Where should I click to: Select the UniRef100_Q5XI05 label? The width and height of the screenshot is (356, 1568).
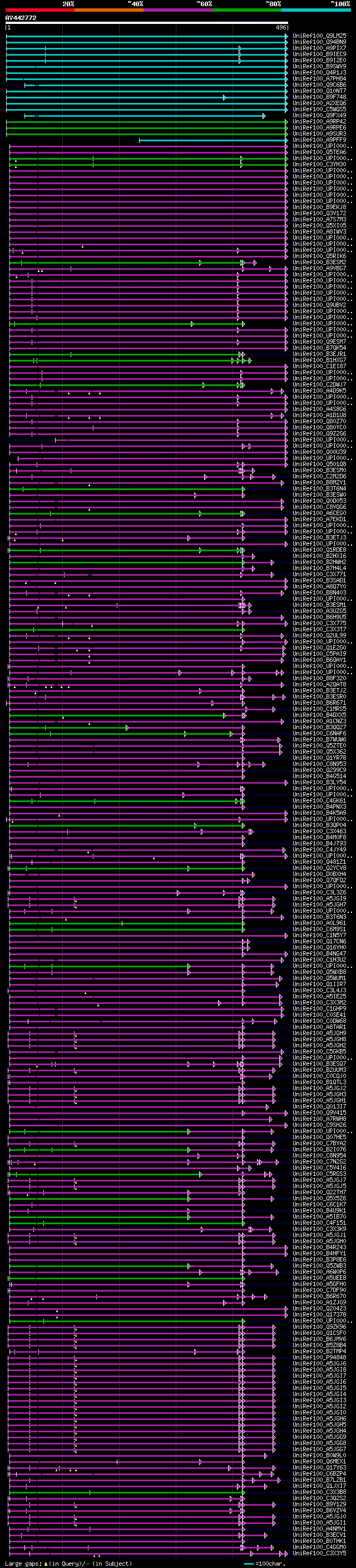pyautogui.click(x=319, y=225)
